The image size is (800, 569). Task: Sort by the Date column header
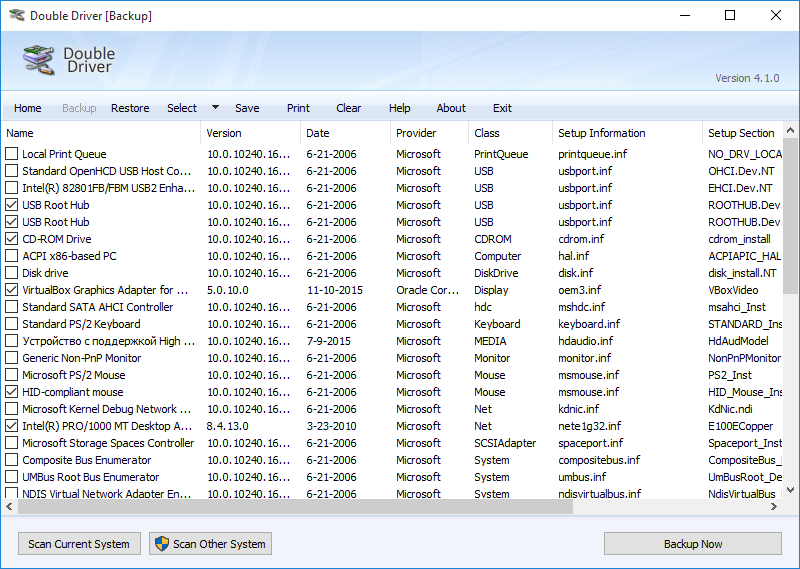tap(345, 133)
